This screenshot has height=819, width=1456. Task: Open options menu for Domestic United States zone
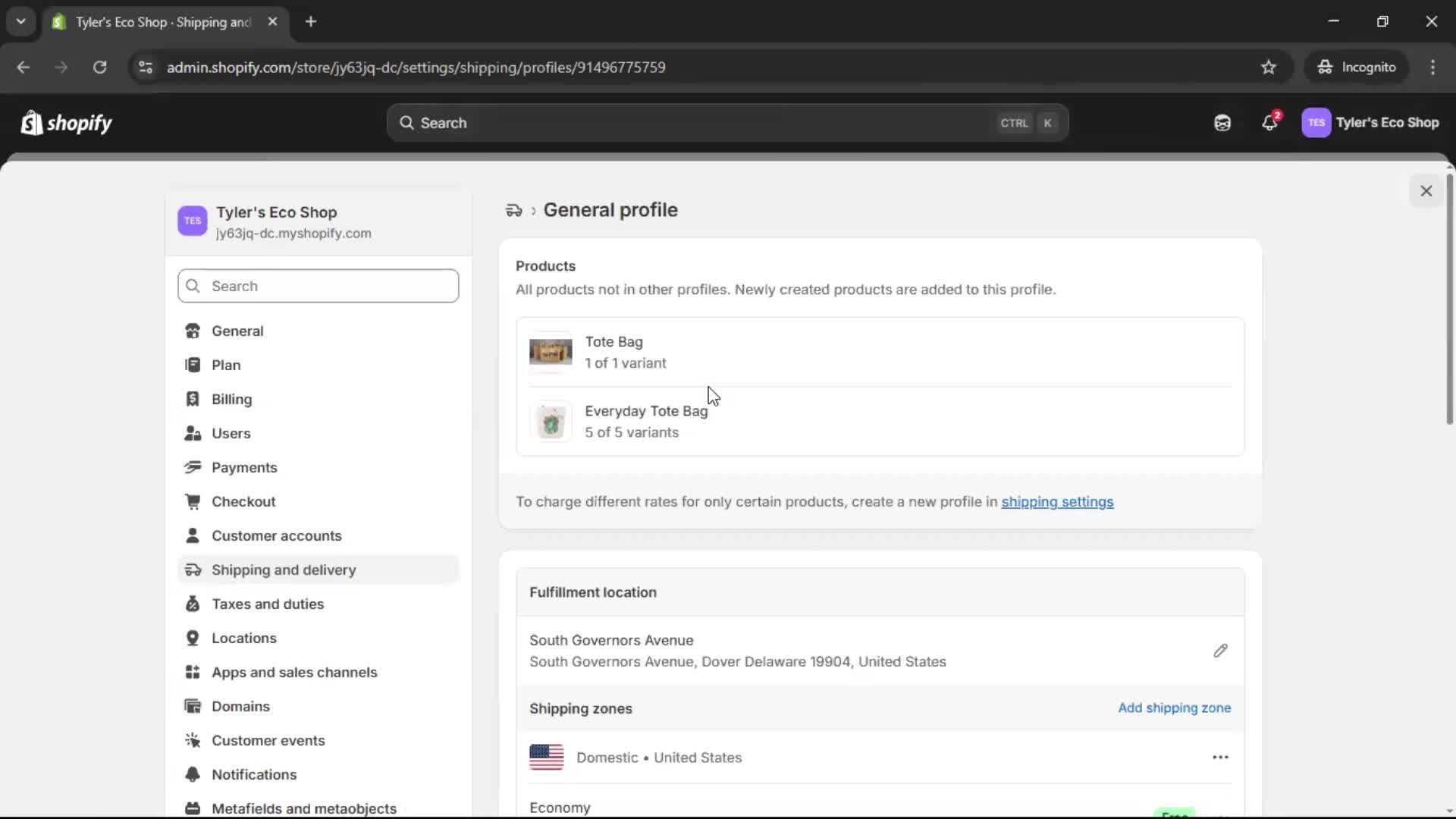(1220, 757)
